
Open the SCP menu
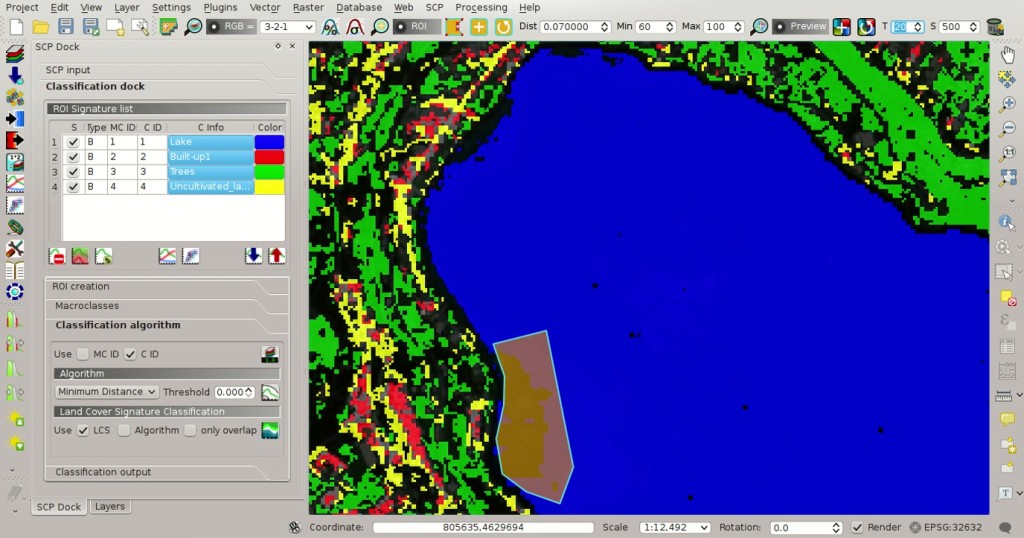coord(434,7)
